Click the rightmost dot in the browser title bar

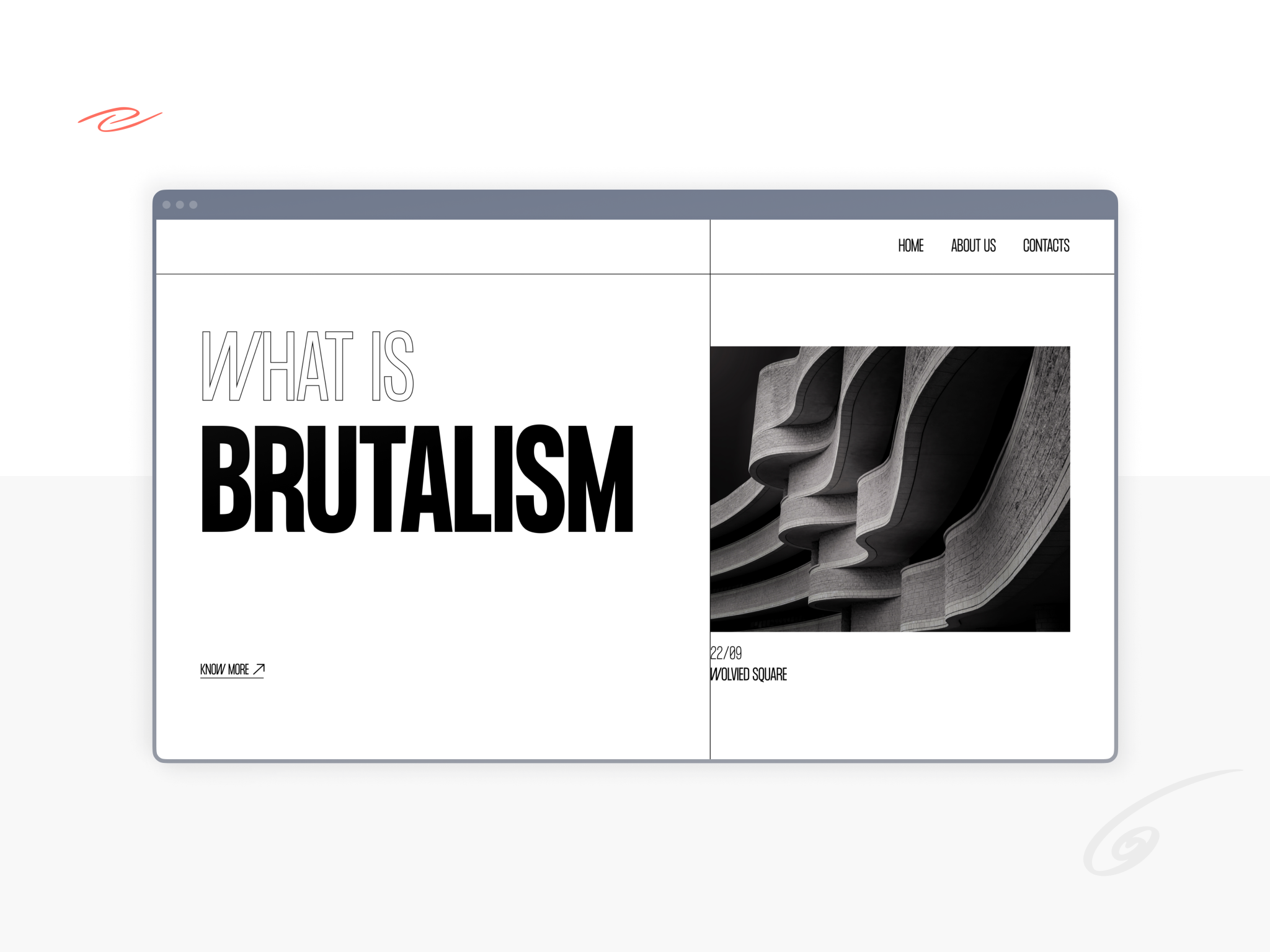(195, 205)
